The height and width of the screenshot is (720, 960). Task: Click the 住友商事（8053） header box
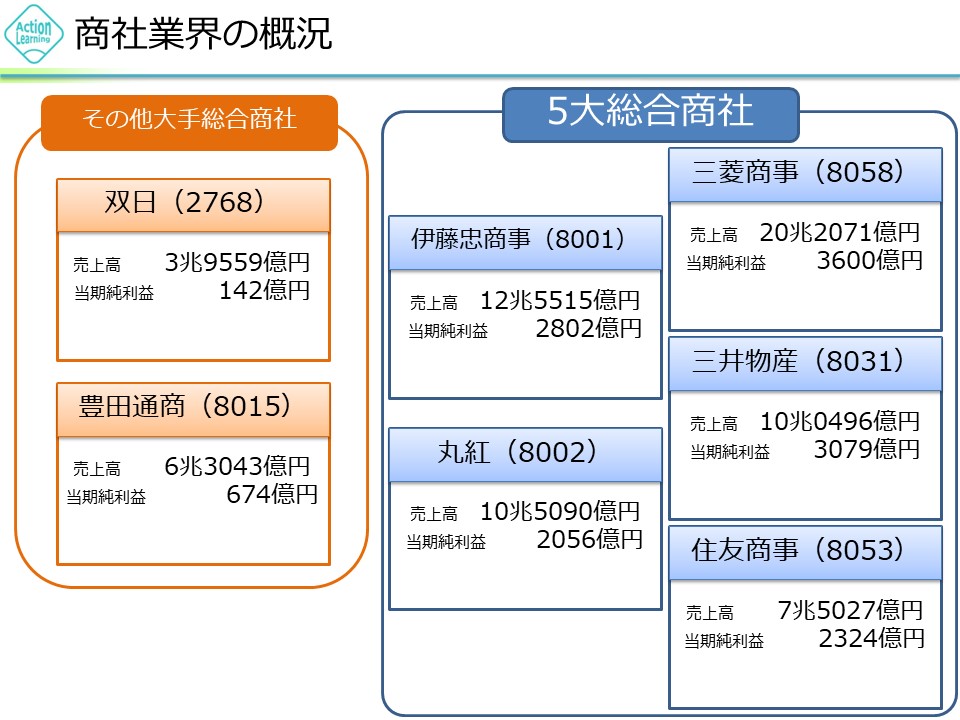[x=805, y=551]
